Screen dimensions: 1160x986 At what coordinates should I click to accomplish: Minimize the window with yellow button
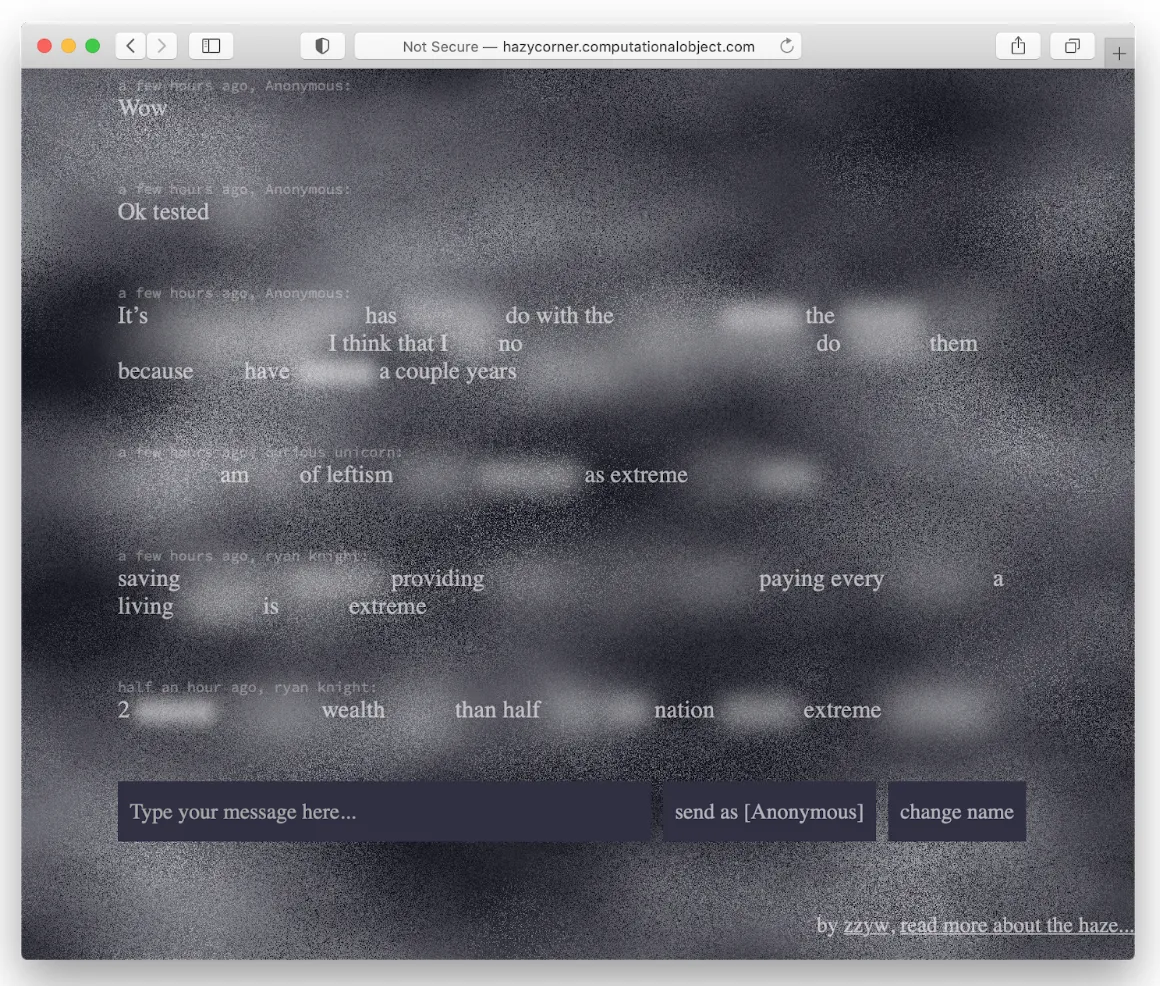(x=69, y=46)
